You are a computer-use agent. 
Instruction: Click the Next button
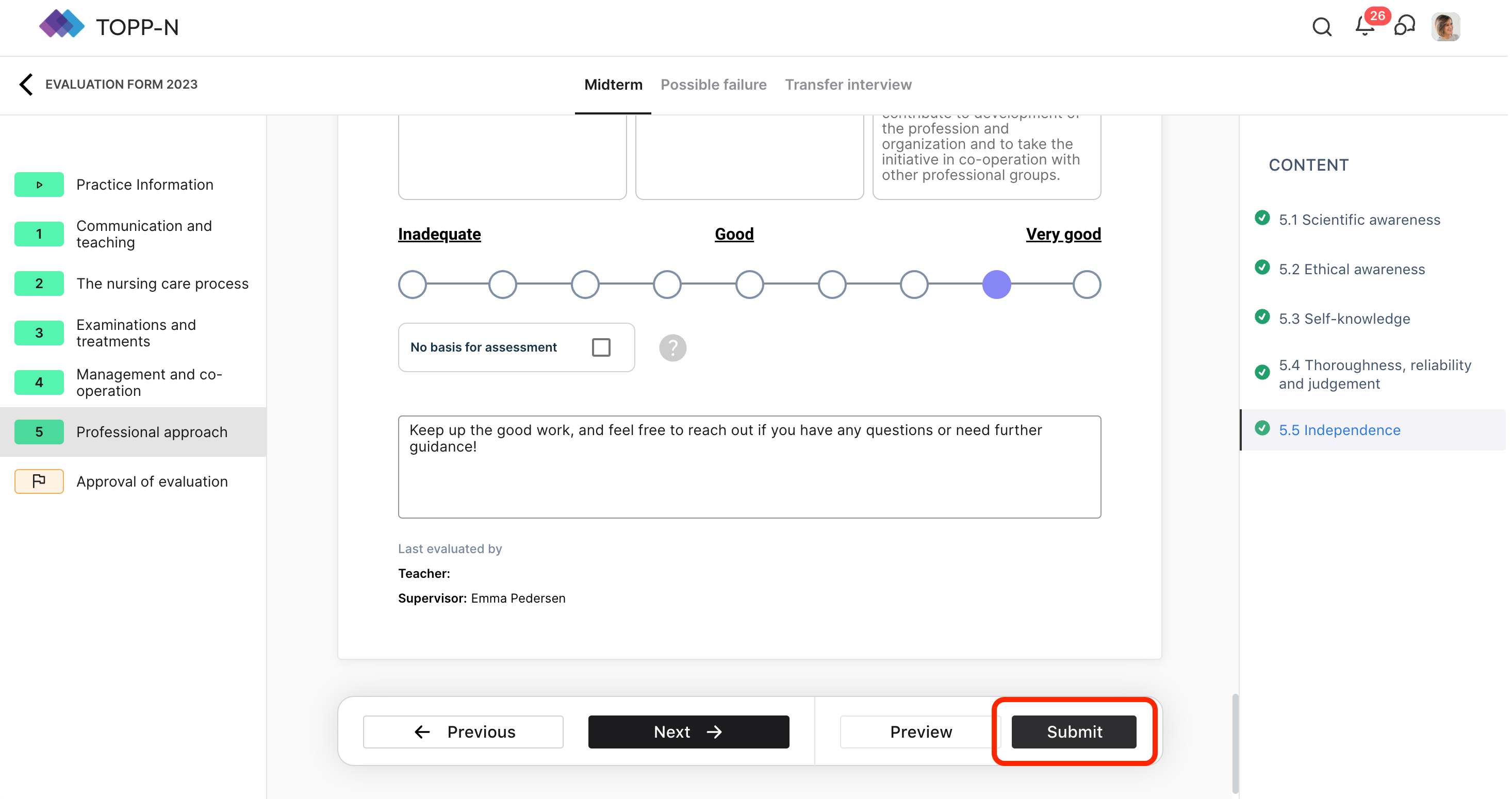(688, 732)
